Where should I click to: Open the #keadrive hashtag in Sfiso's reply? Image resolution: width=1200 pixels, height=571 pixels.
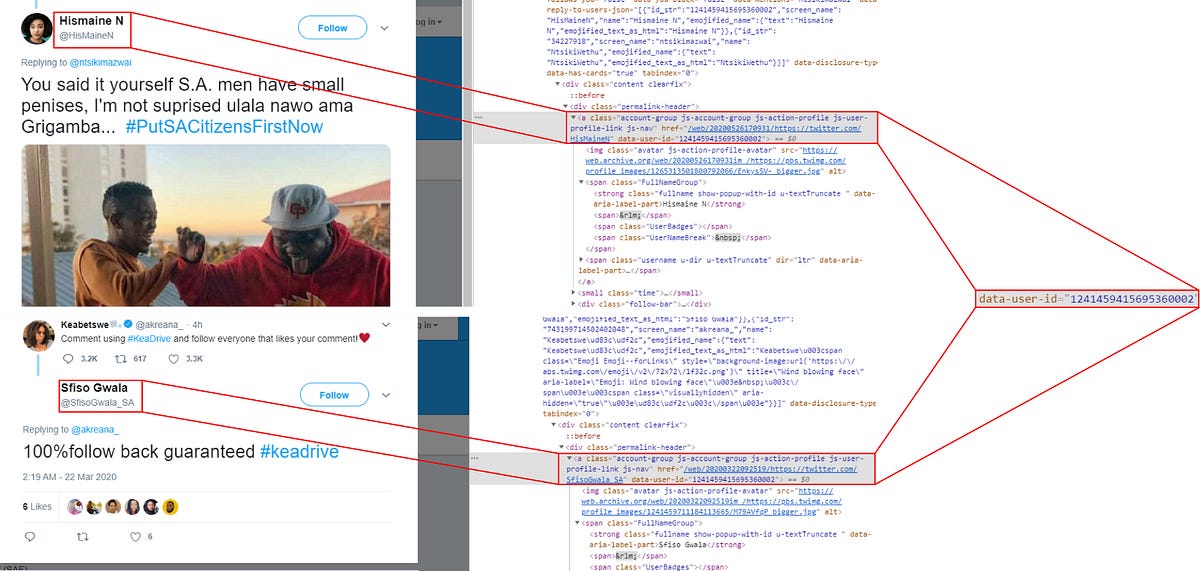[299, 452]
